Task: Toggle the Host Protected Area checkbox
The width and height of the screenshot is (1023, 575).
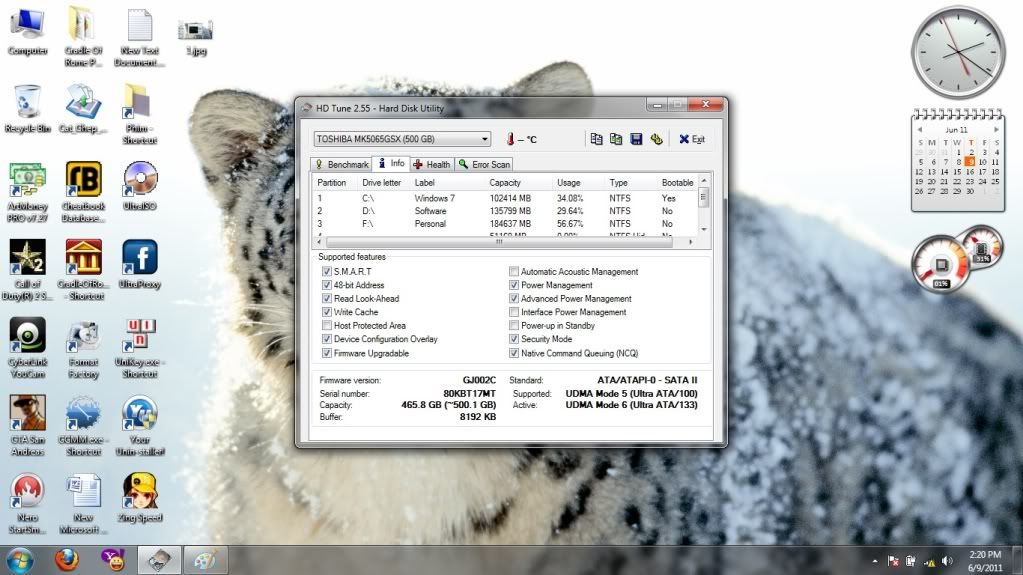Action: click(327, 325)
